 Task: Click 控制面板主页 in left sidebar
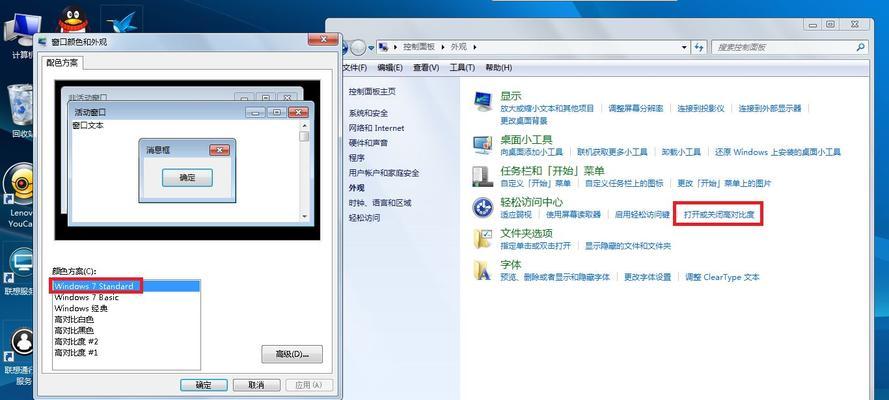click(372, 91)
